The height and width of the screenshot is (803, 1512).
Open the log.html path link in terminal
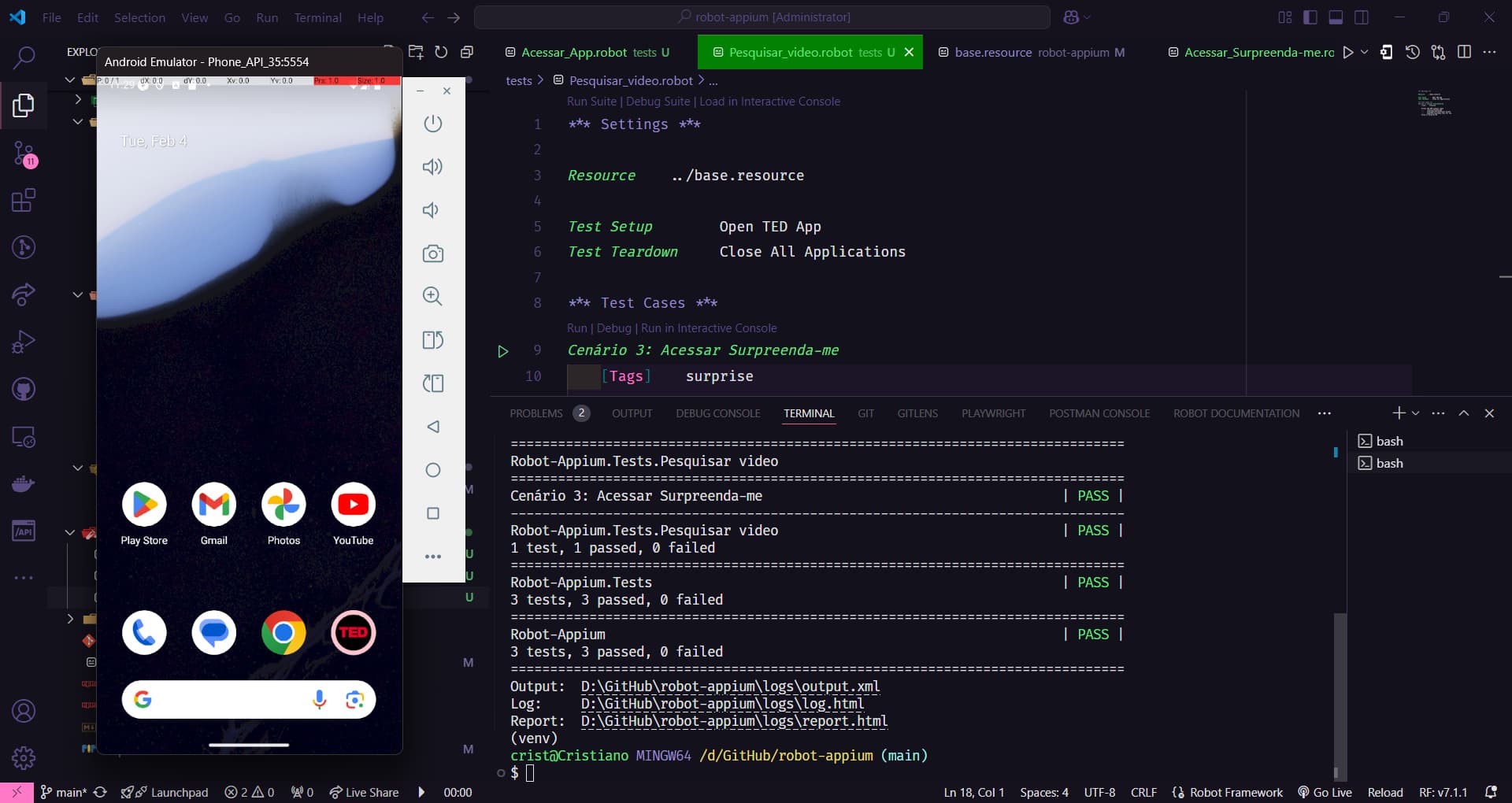(x=722, y=704)
